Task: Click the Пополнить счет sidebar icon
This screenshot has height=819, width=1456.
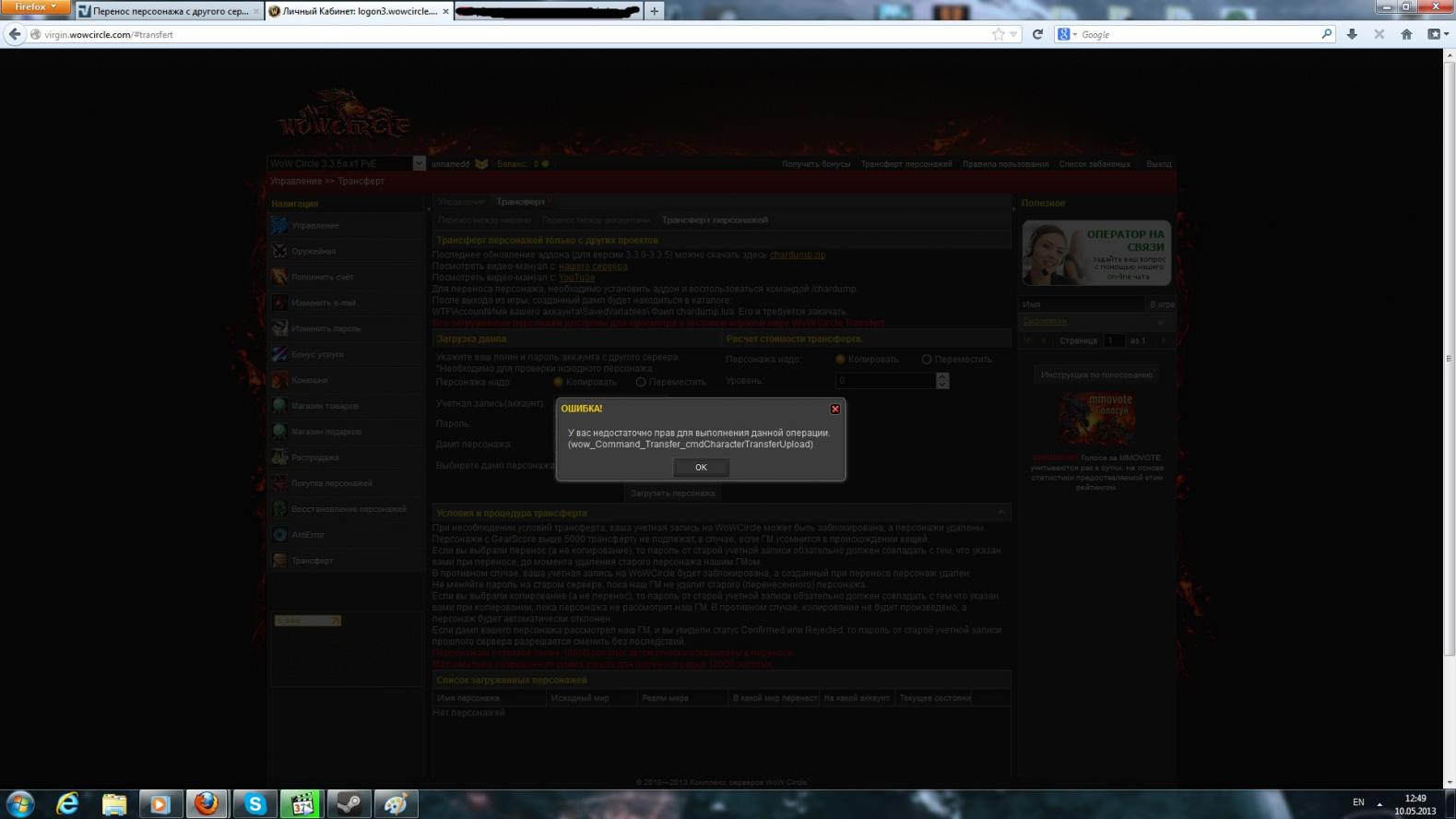Action: [279, 277]
